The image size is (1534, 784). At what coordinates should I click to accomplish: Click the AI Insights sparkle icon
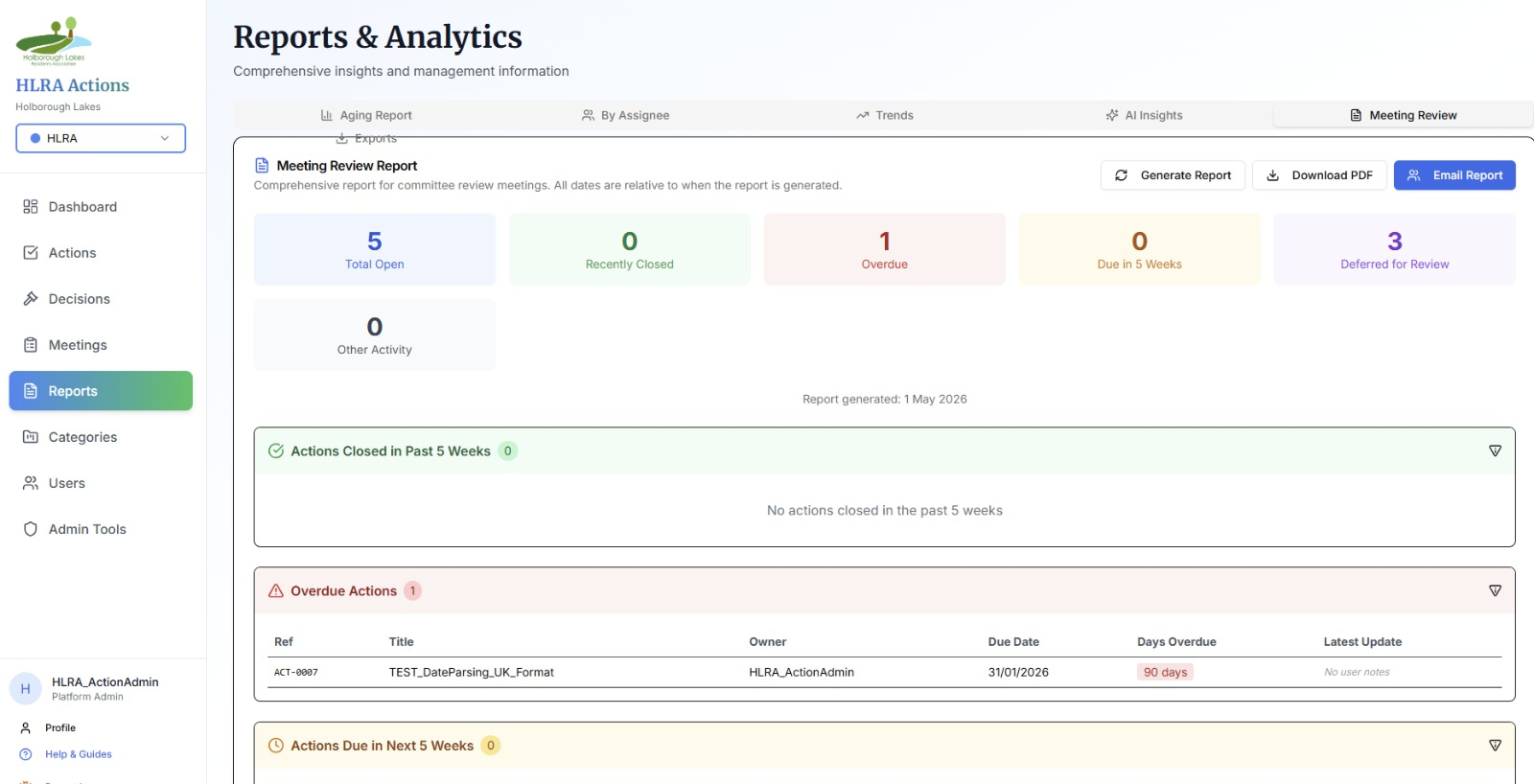pyautogui.click(x=1112, y=115)
